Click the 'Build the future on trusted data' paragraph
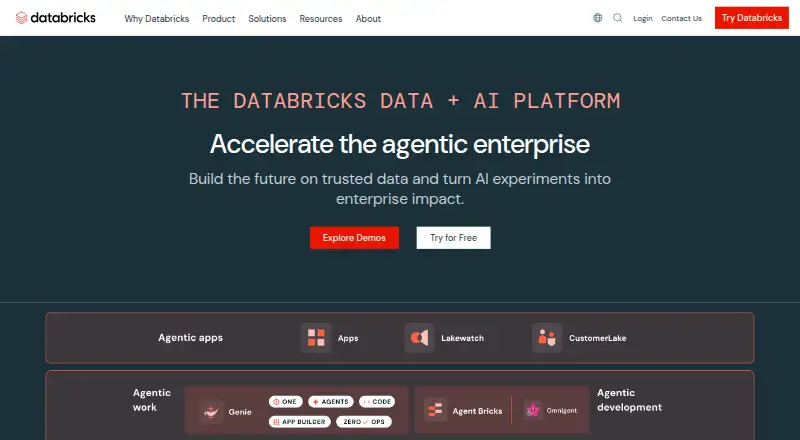Viewport: 800px width, 440px height. (400, 188)
